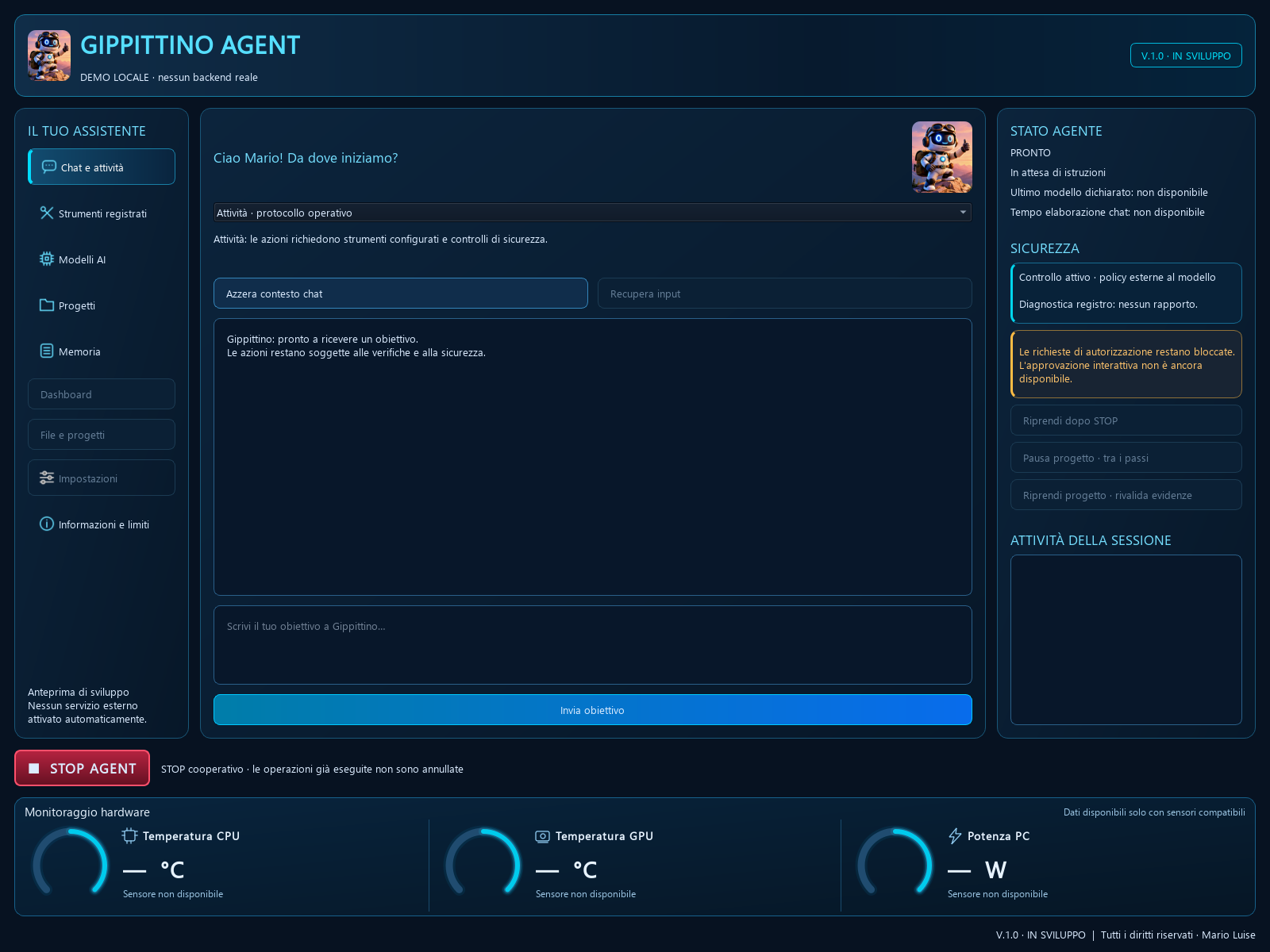
Task: Send objective with Invia obiettivo
Action: [593, 709]
